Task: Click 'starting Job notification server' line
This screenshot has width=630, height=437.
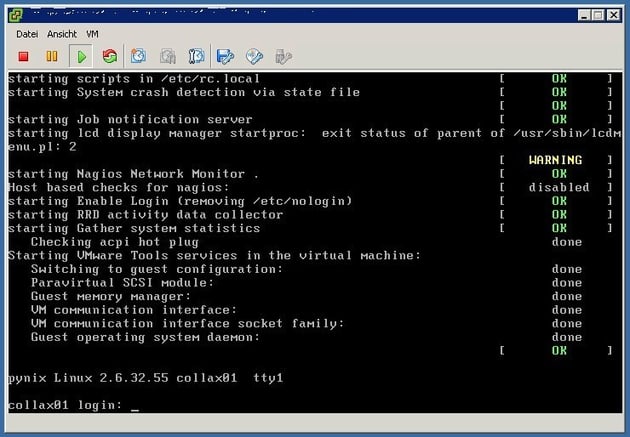Action: (130, 119)
